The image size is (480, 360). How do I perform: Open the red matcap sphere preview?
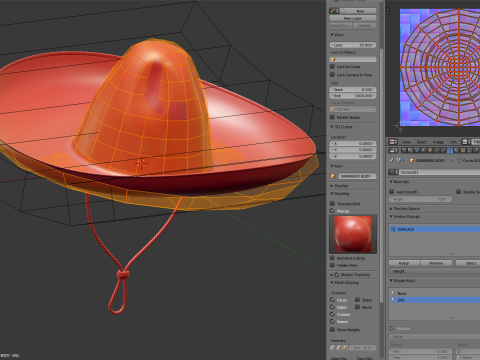coord(353,234)
